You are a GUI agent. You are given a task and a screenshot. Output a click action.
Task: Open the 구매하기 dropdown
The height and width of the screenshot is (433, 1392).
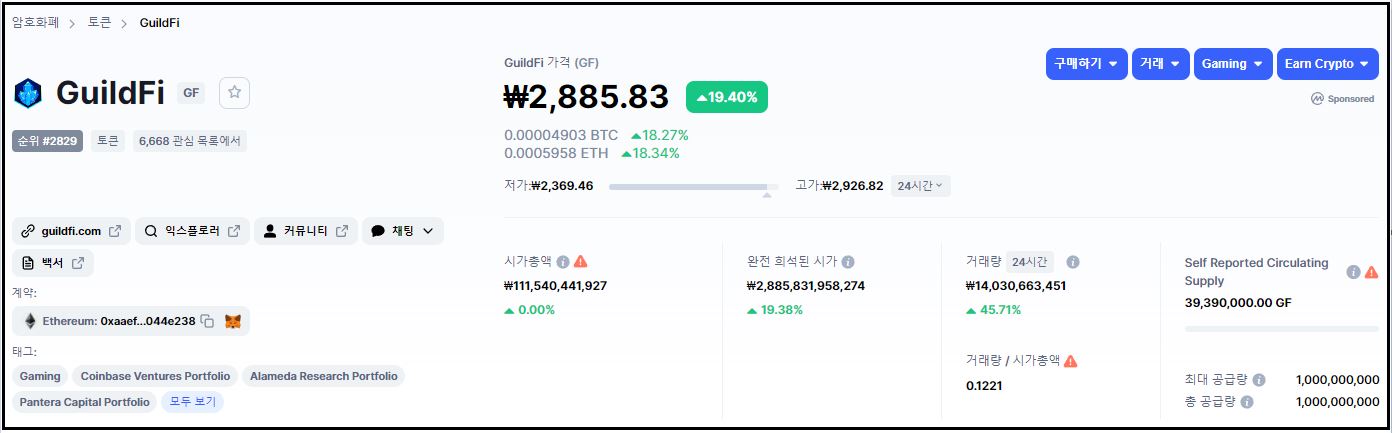pyautogui.click(x=1087, y=63)
